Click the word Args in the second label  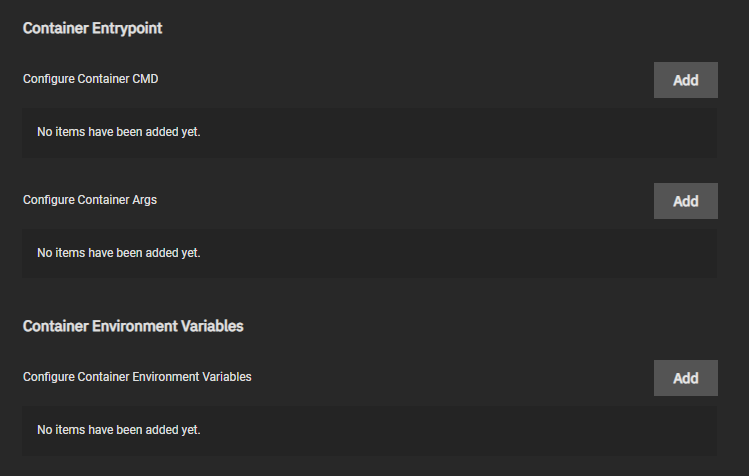point(144,200)
